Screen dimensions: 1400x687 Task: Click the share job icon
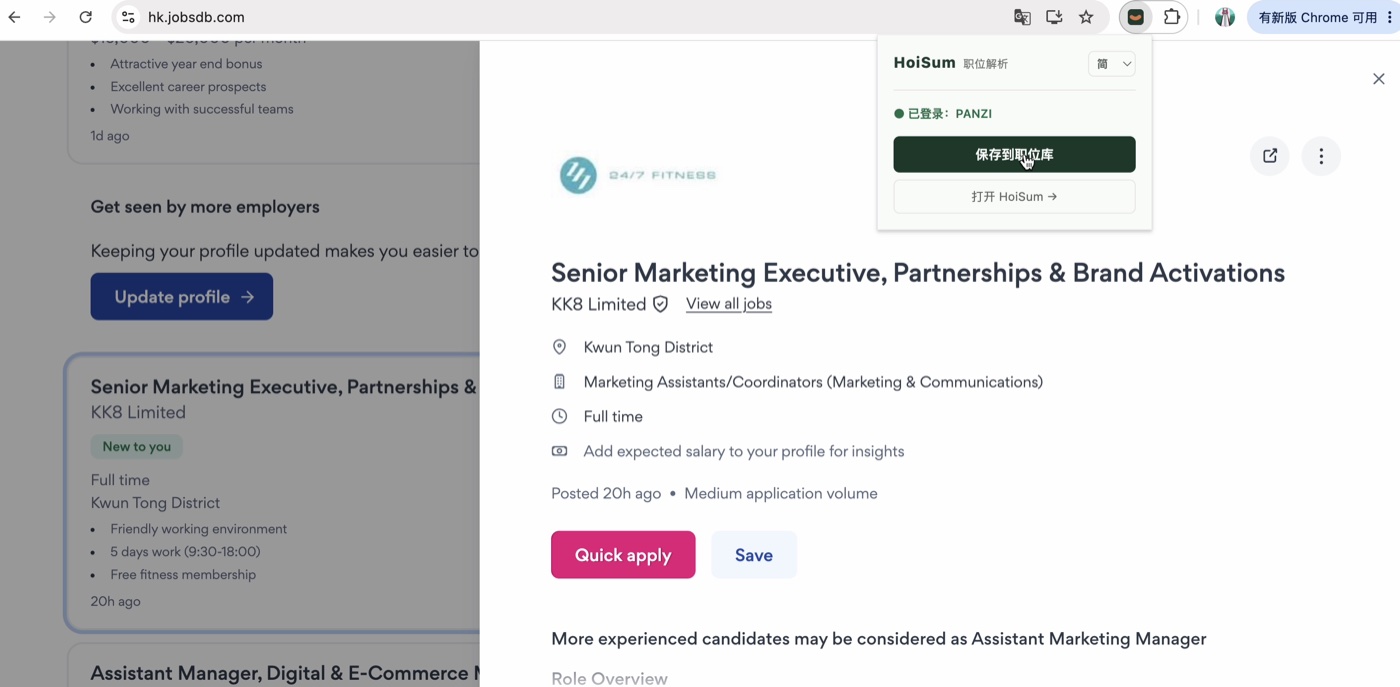click(x=1270, y=156)
